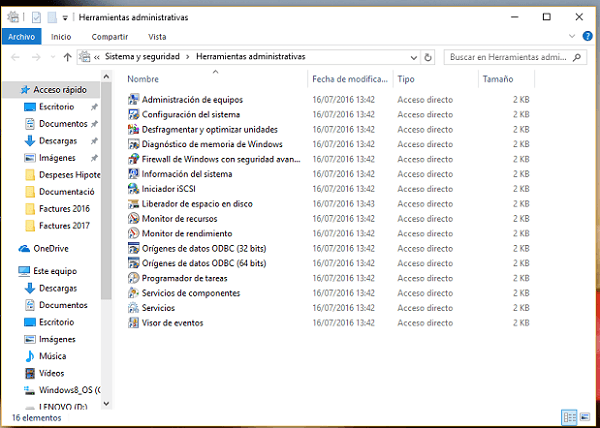Select Orígenes de datos ODBC (64 bits) icon

click(x=133, y=263)
